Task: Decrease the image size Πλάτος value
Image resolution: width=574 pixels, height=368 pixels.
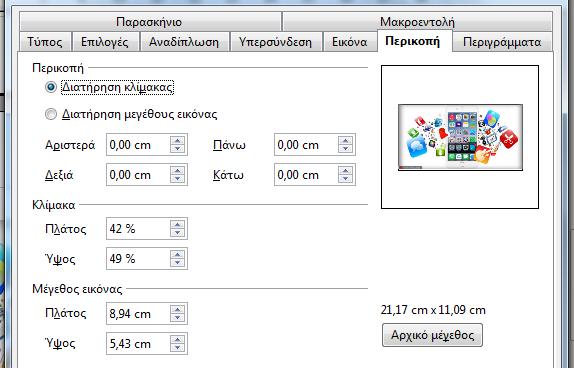Action: tap(178, 318)
